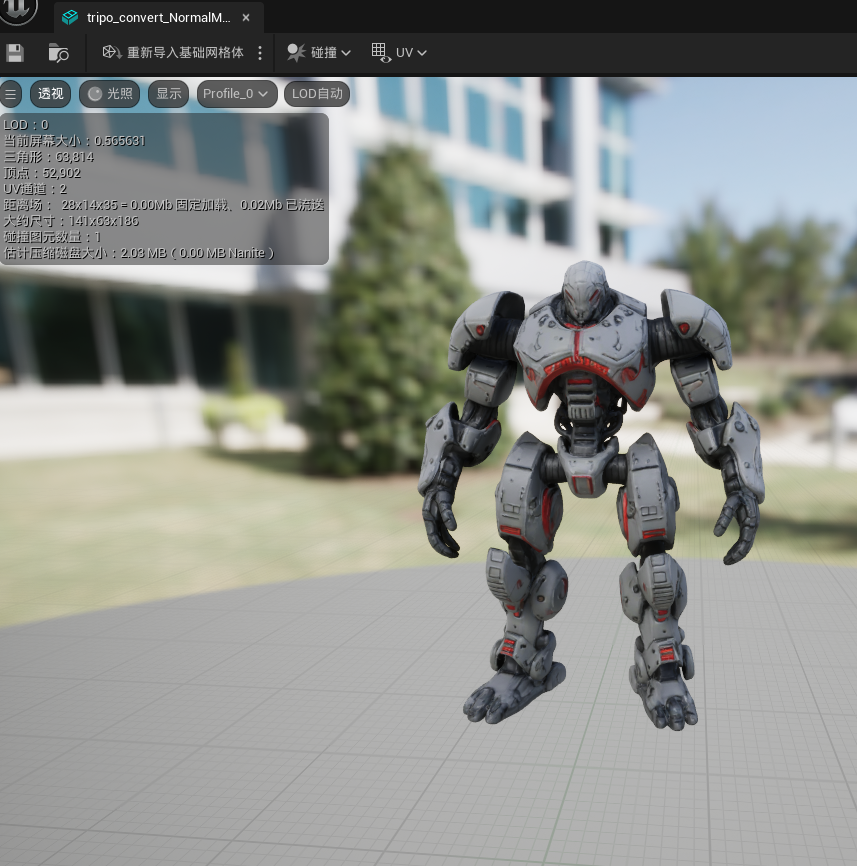Expand the Profile_0 preview profile dropdown

pos(237,94)
